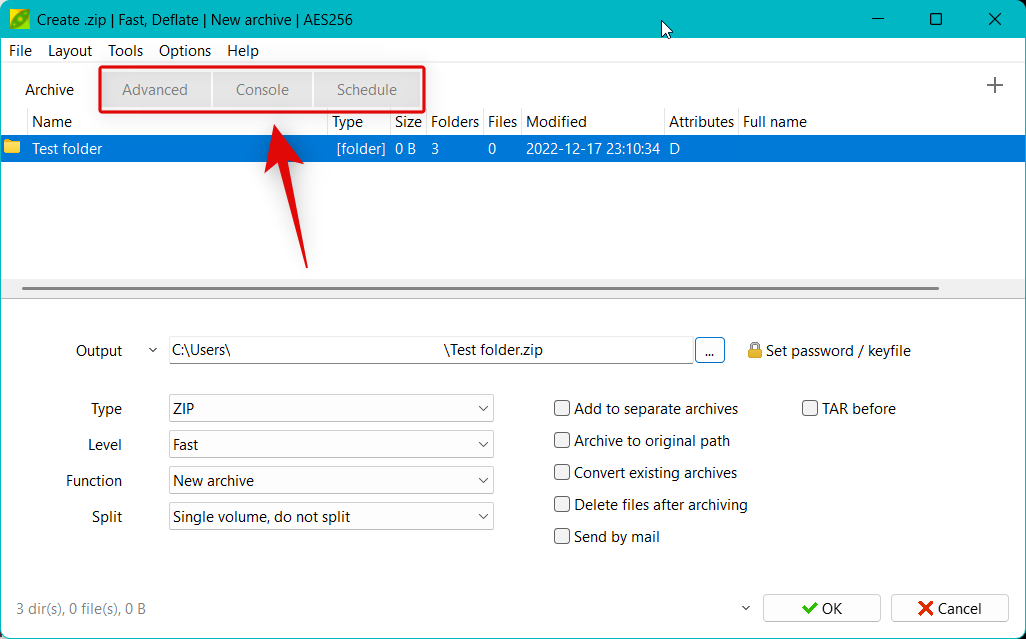Click the small arrow left of OK button
This screenshot has width=1026, height=639.
tap(745, 608)
